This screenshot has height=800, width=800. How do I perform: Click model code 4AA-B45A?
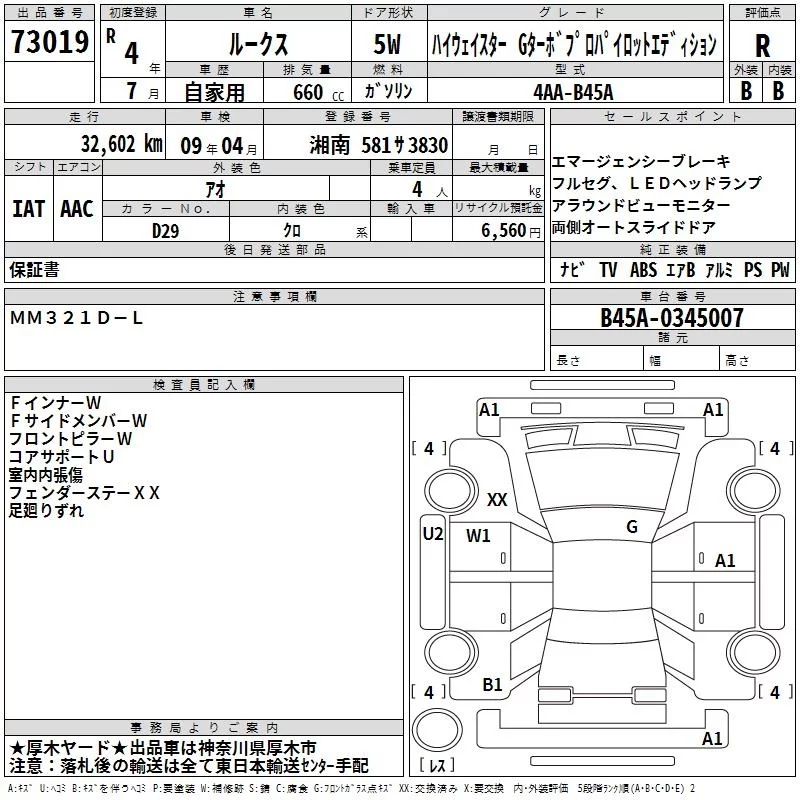point(573,92)
